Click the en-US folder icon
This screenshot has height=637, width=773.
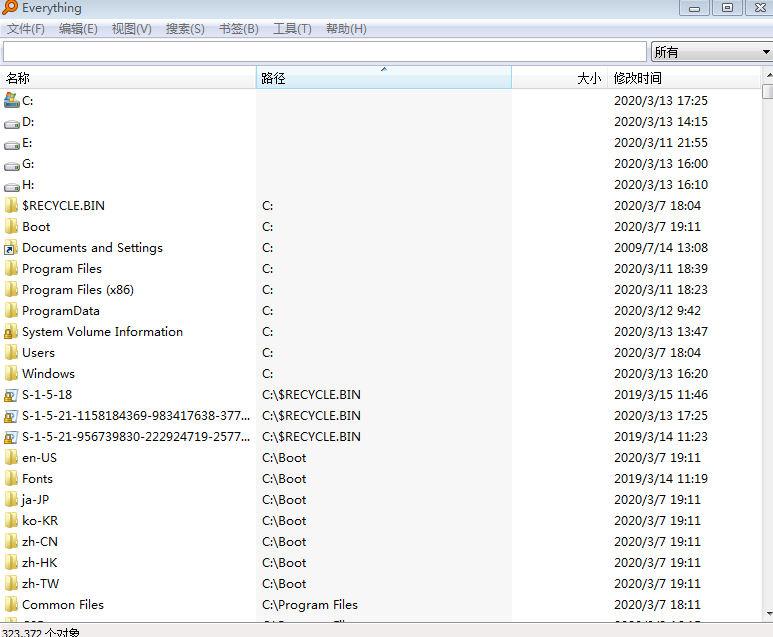[x=11, y=458]
